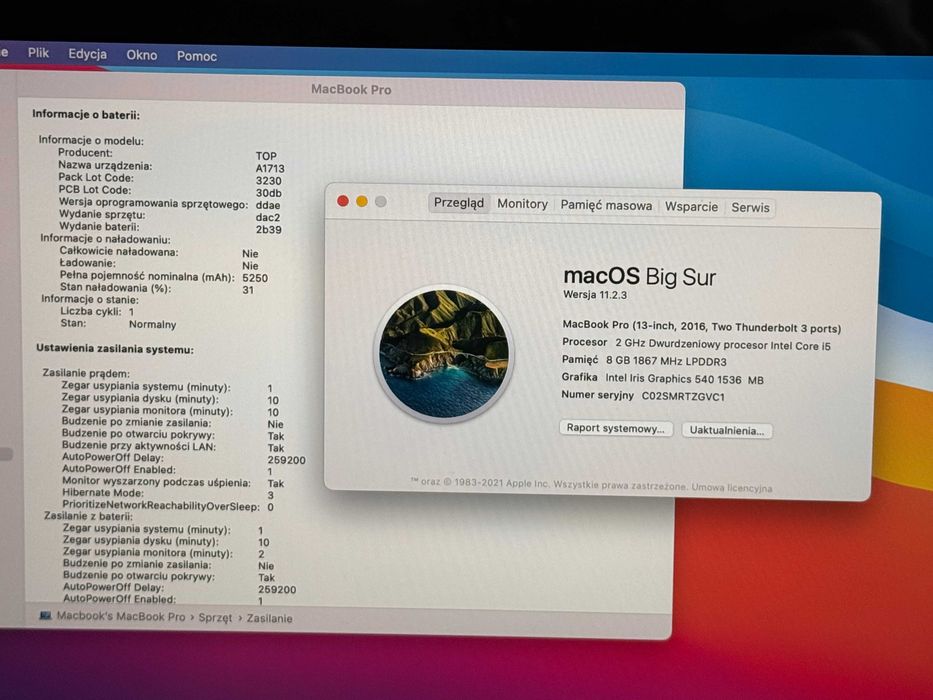Click the macOS Big Sur title
This screenshot has width=933, height=700.
[639, 277]
